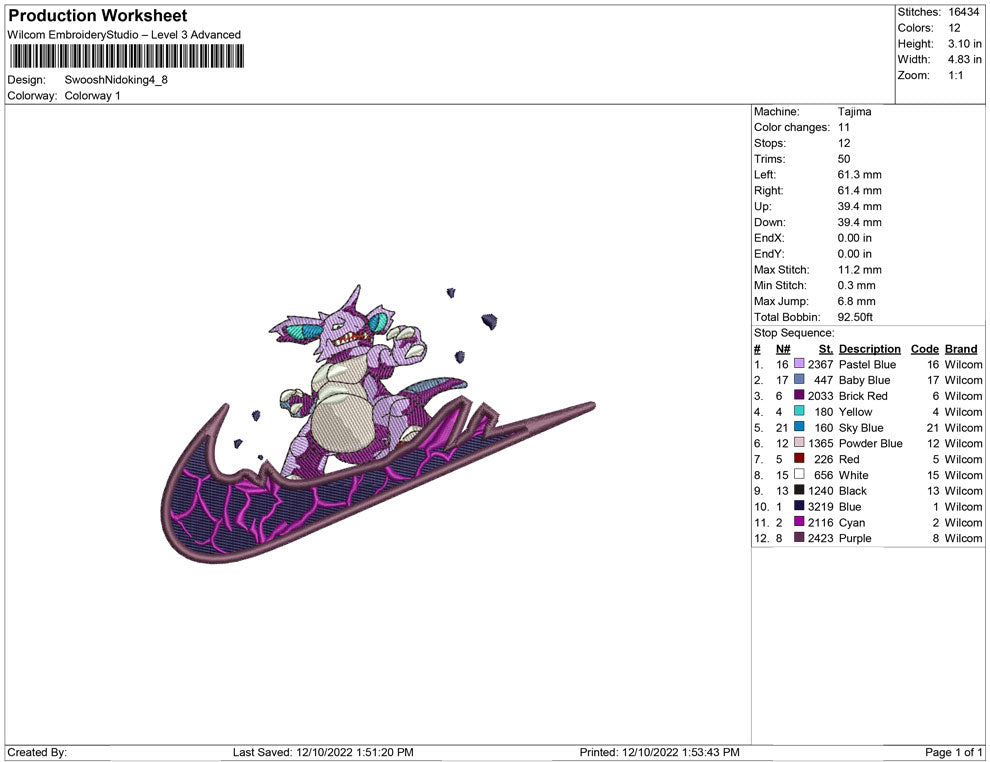Click the 'Powder Blue' description text
The image size is (990, 762).
tap(870, 443)
